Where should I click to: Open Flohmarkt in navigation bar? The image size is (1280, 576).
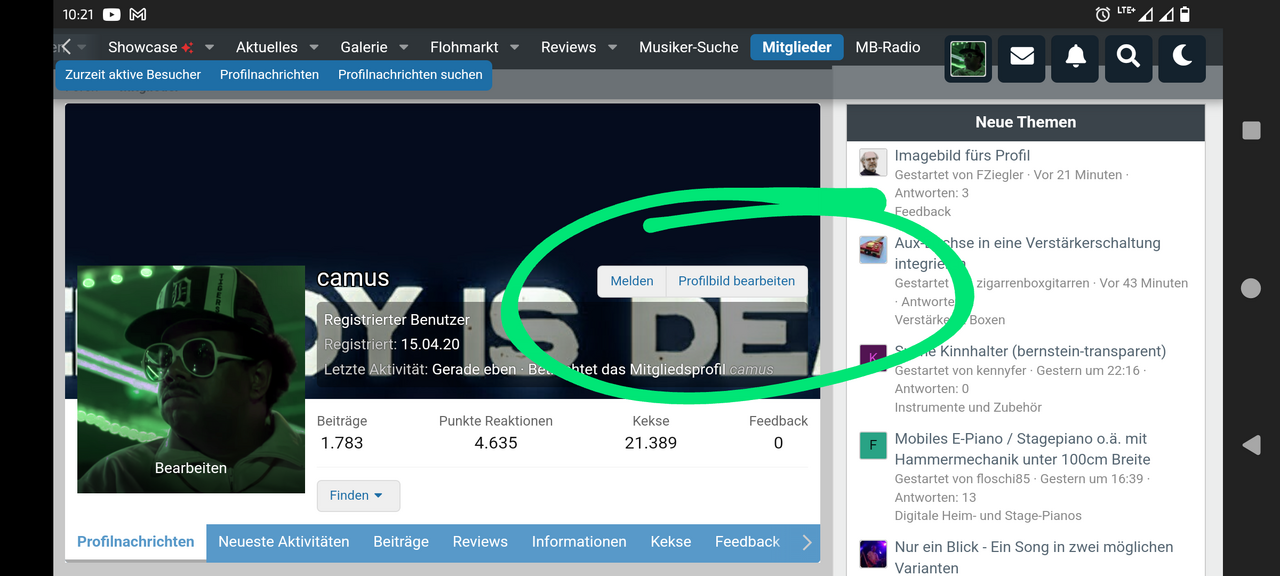(x=464, y=47)
